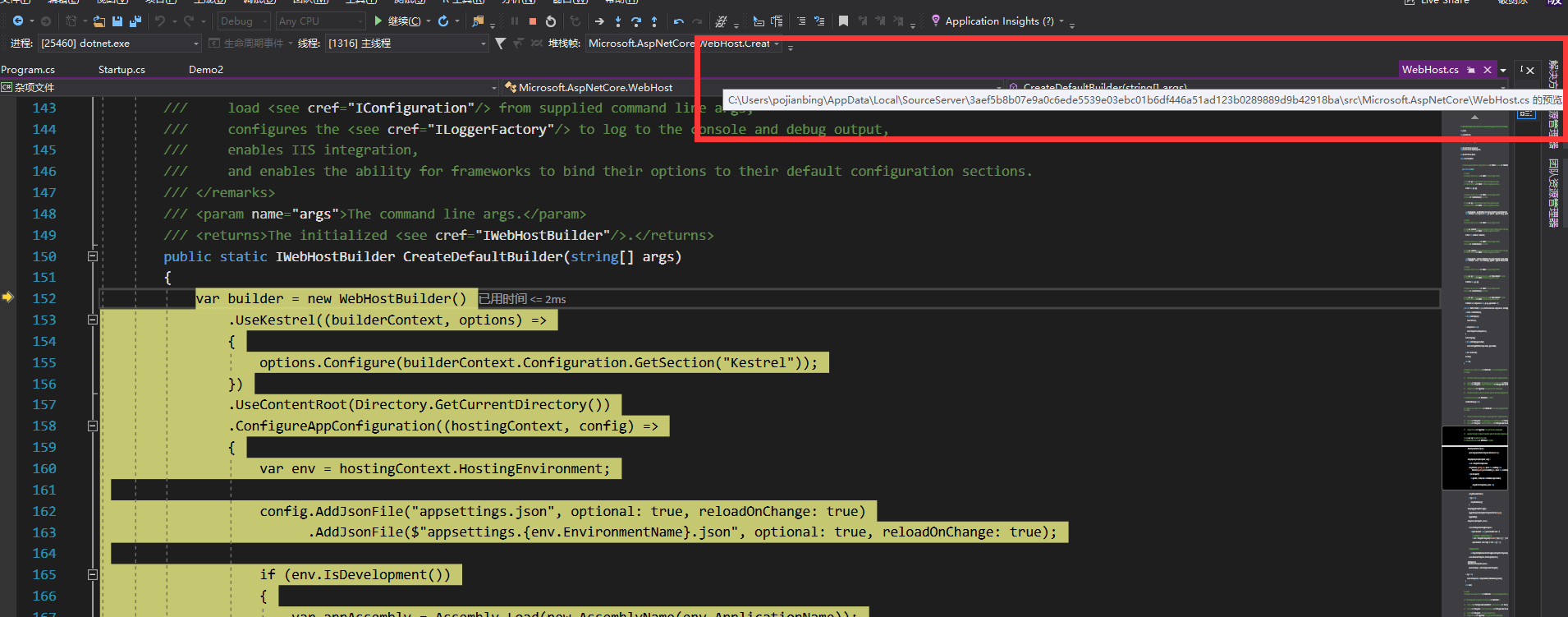Click the Step Into icon
Screen dimensions: 1568x617
tap(618, 21)
